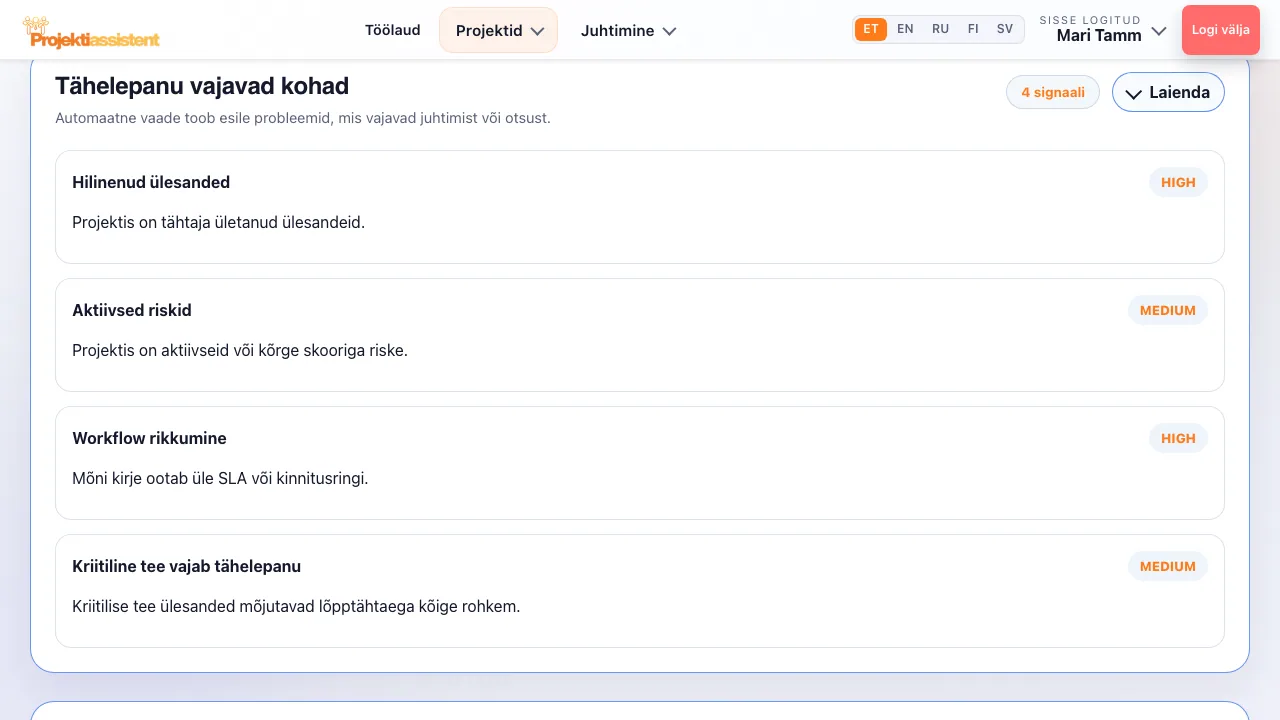
Task: Click the HIGH badge on Hilinenud ülesanded
Action: (x=1178, y=182)
